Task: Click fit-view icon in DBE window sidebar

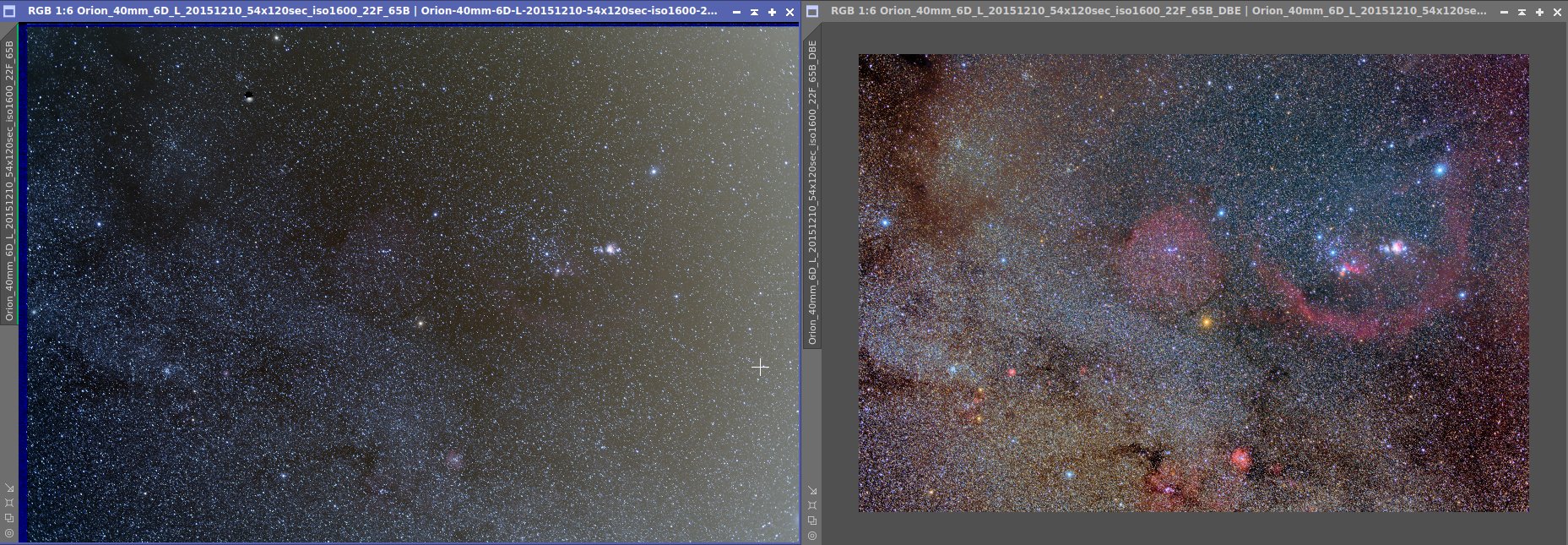Action: click(x=812, y=505)
